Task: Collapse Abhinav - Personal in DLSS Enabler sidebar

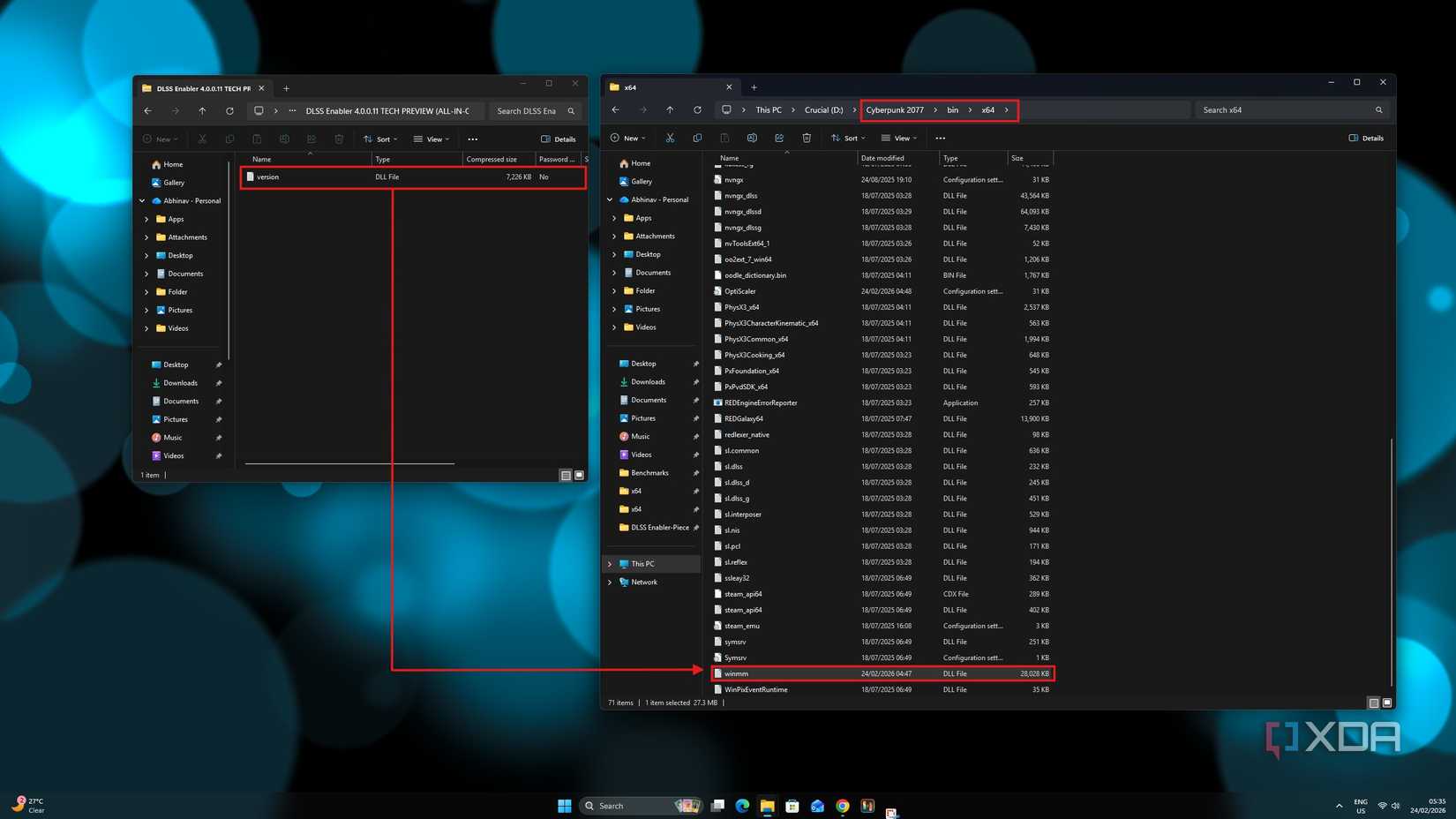Action: (142, 201)
